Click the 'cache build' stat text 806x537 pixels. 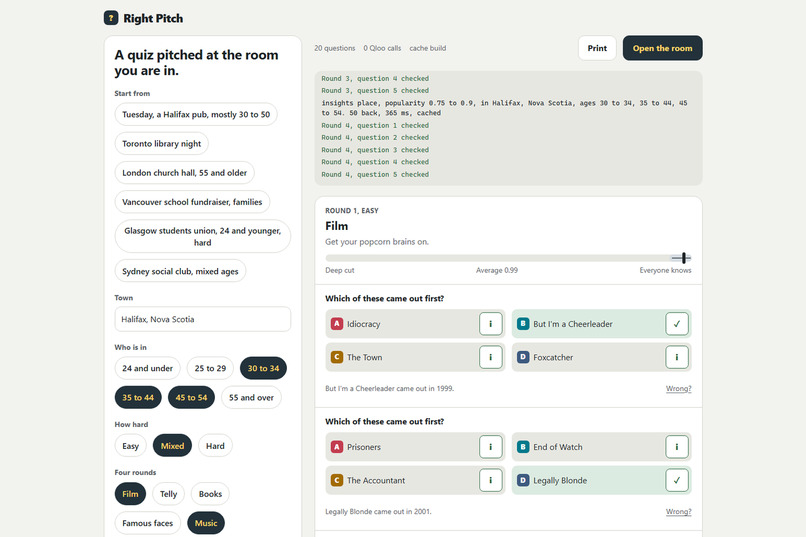428,48
